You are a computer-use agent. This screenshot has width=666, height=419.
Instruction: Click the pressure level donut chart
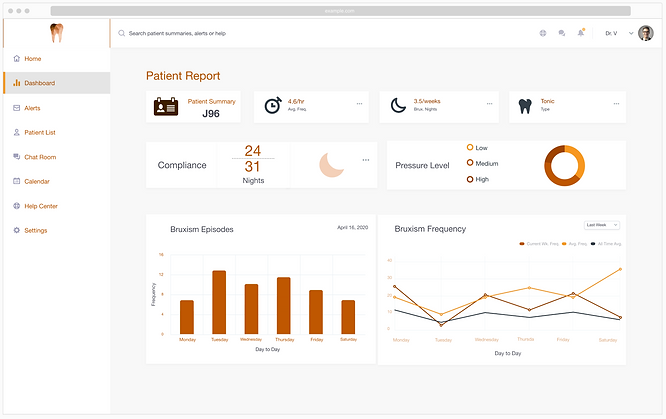(x=564, y=165)
